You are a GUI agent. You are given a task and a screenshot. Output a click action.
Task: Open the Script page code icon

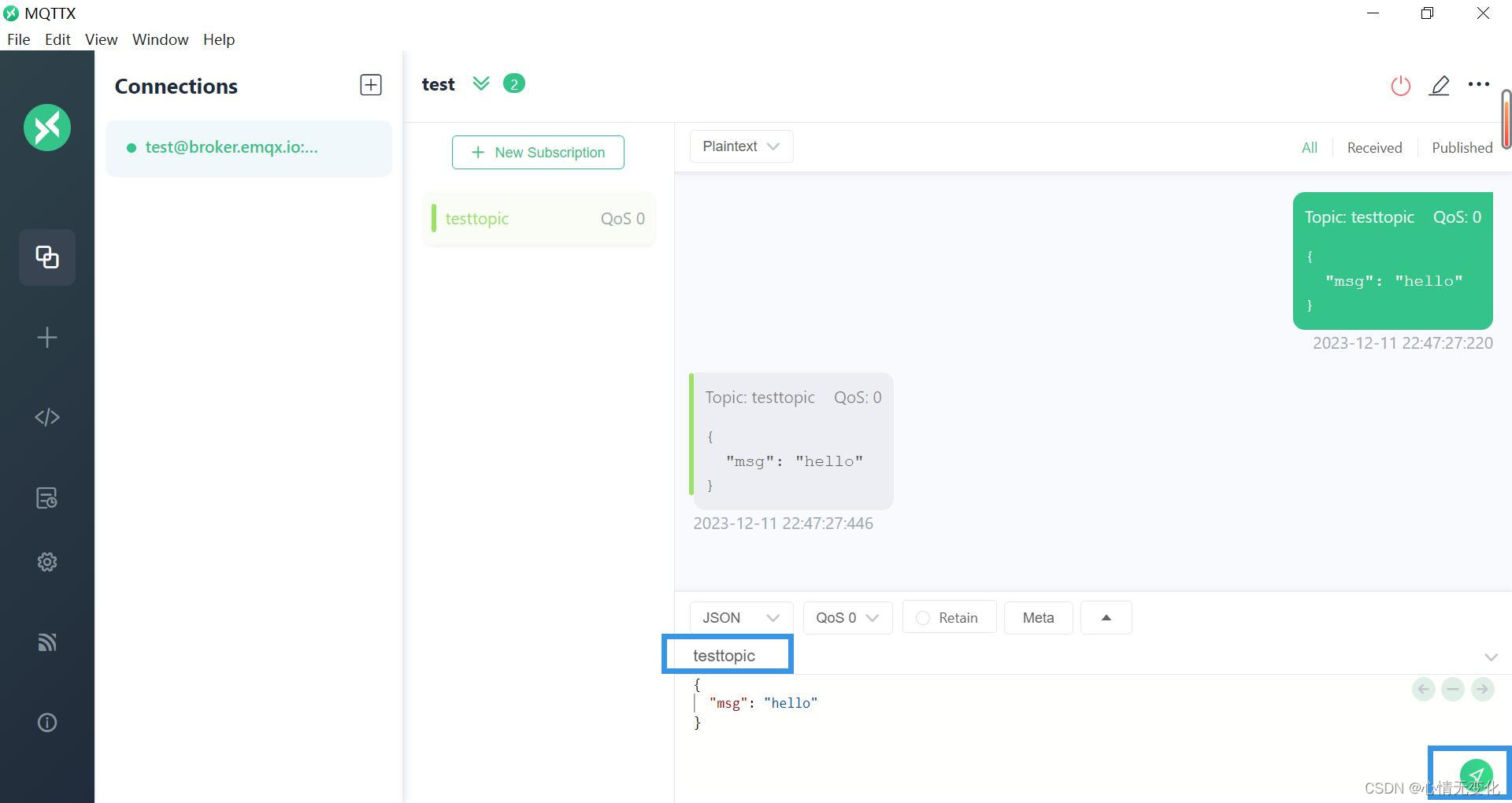pyautogui.click(x=47, y=417)
